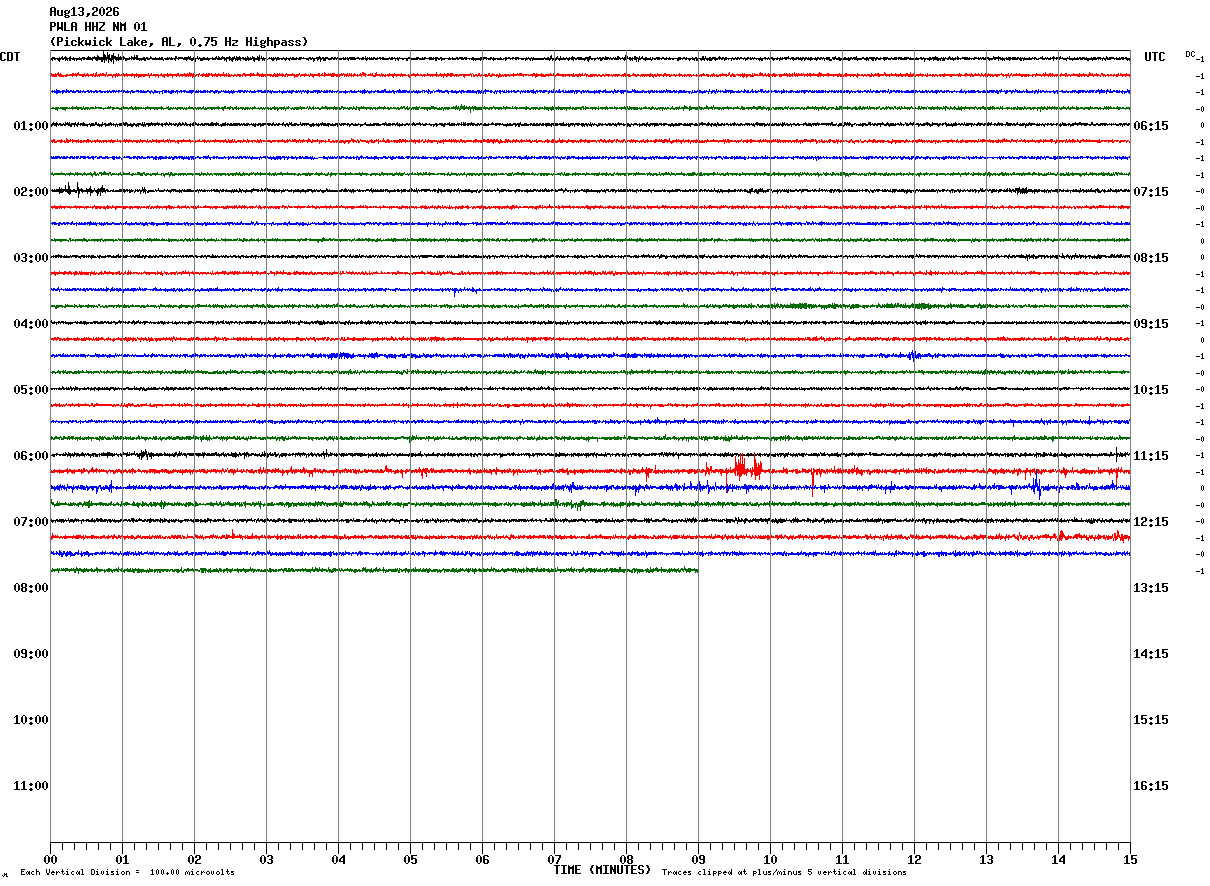This screenshot has width=1210, height=886.
Task: Pick the minute "14" axis tick label
Action: coord(1058,860)
